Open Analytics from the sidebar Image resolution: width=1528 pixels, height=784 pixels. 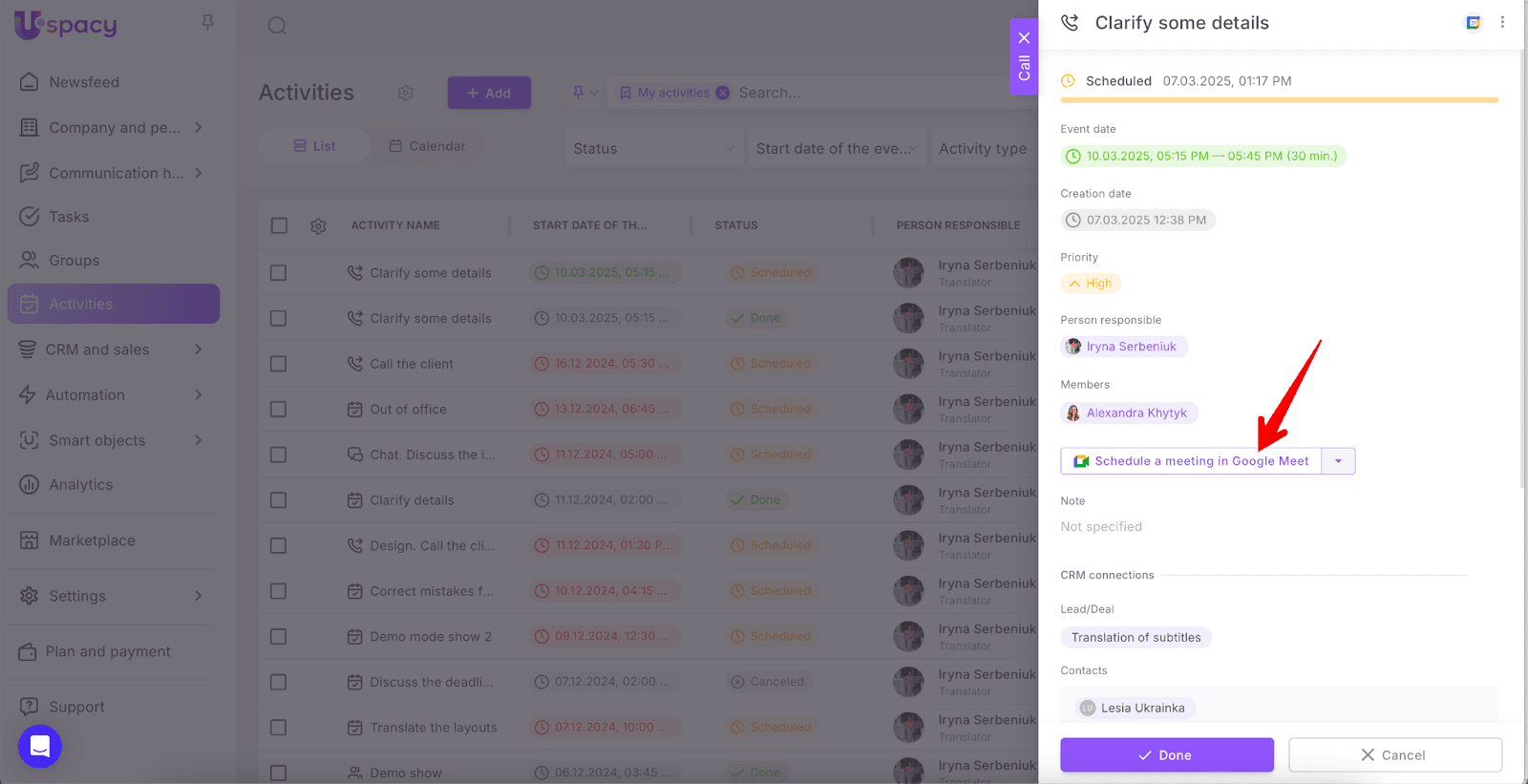click(x=81, y=485)
